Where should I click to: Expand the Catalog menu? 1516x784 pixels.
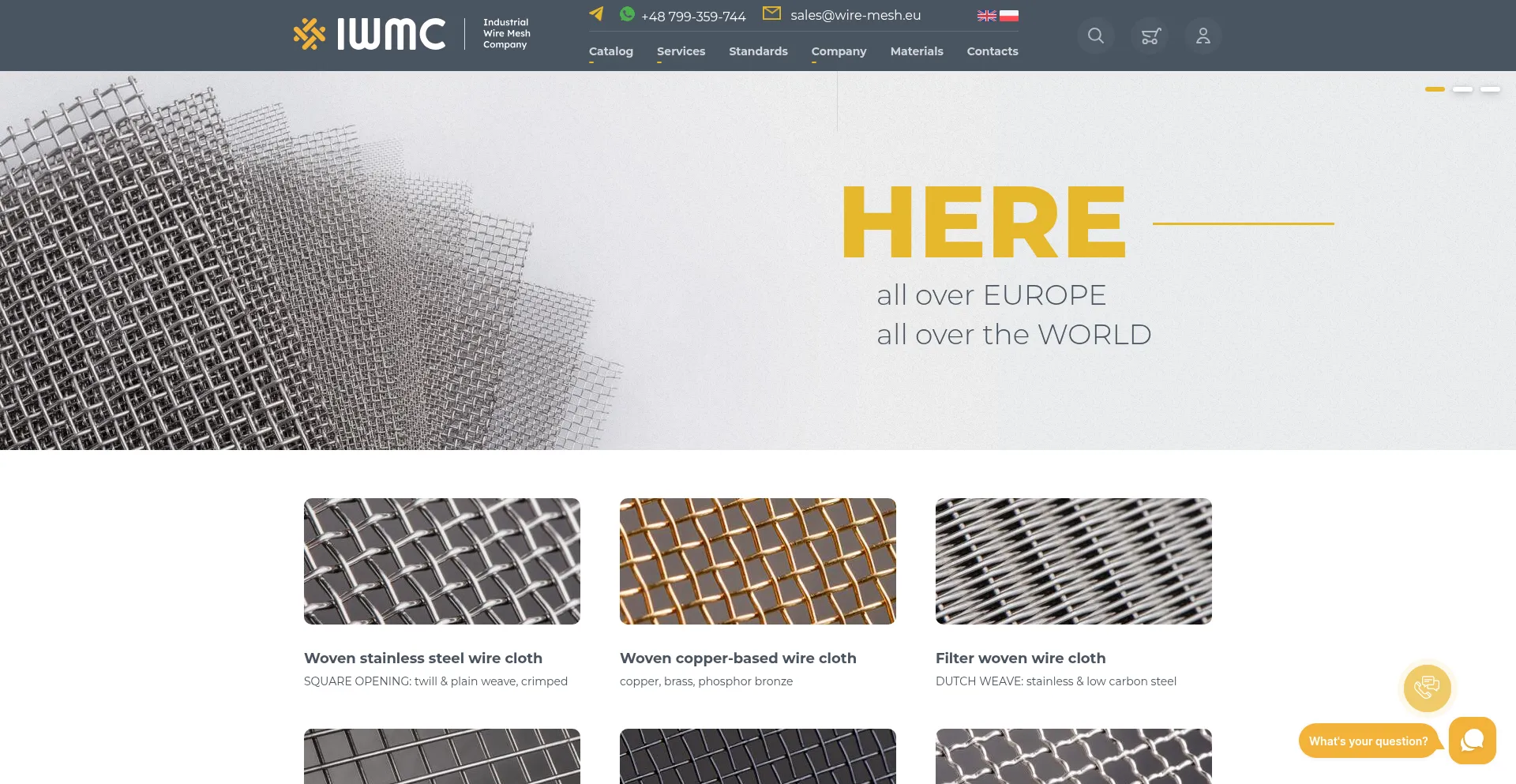[x=610, y=51]
